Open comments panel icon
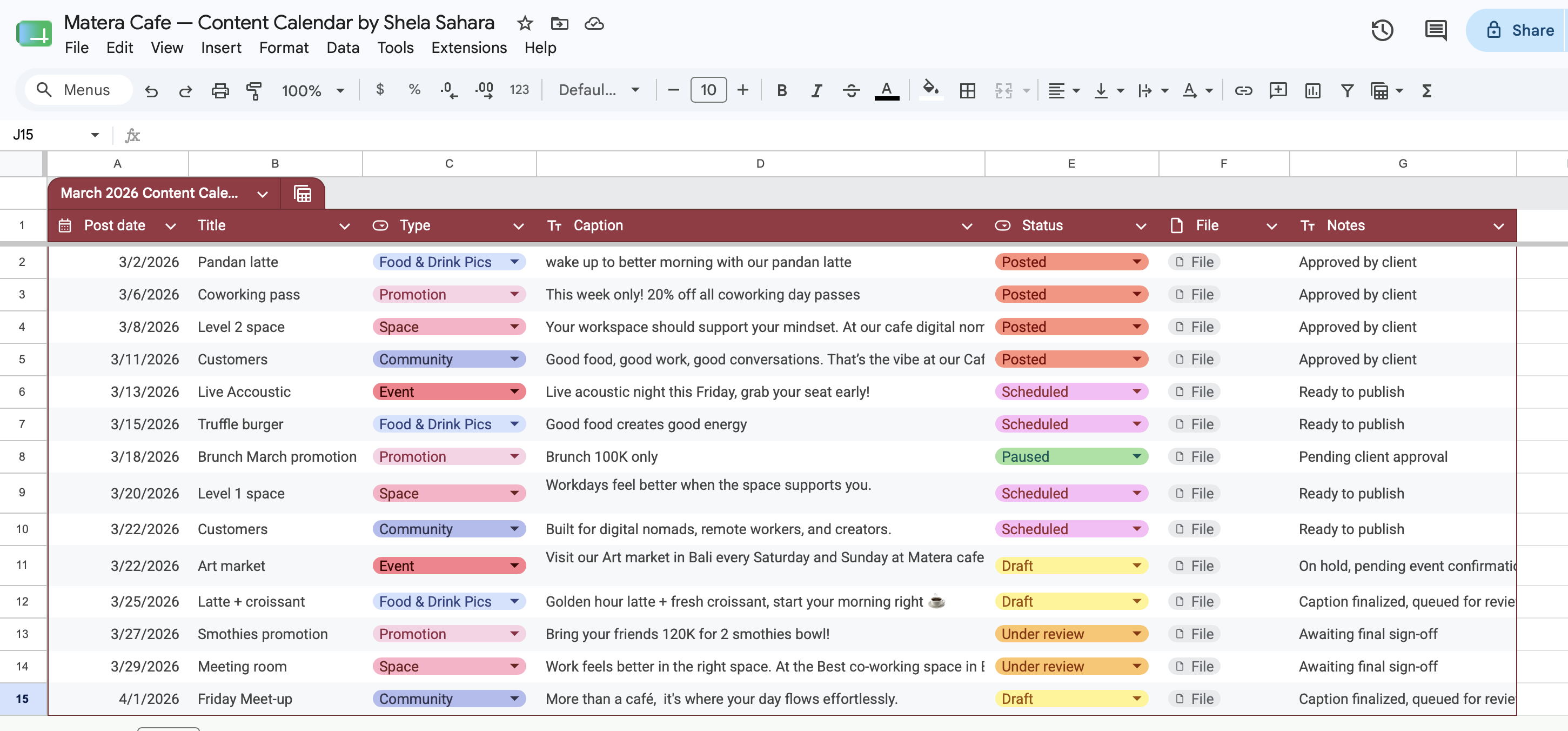 click(1435, 30)
